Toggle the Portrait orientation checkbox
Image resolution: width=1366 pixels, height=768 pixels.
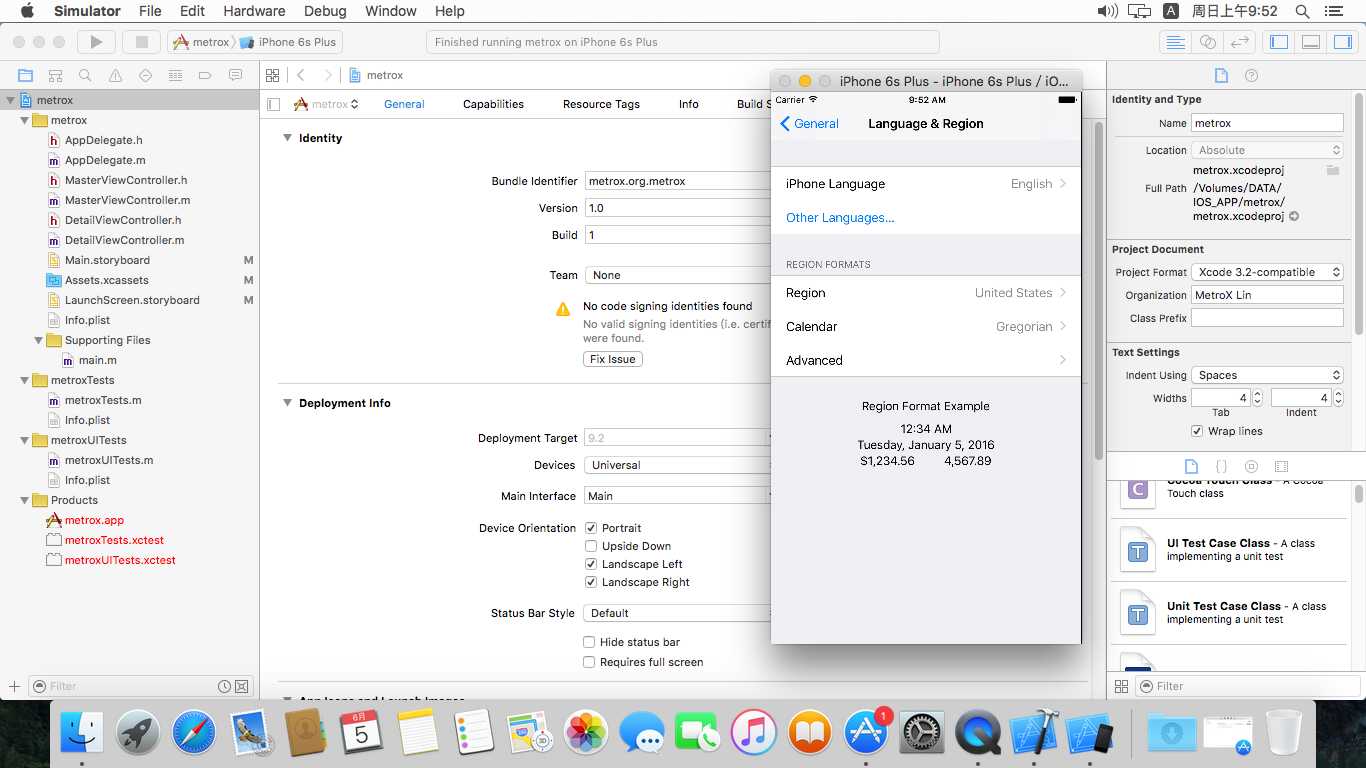click(591, 528)
